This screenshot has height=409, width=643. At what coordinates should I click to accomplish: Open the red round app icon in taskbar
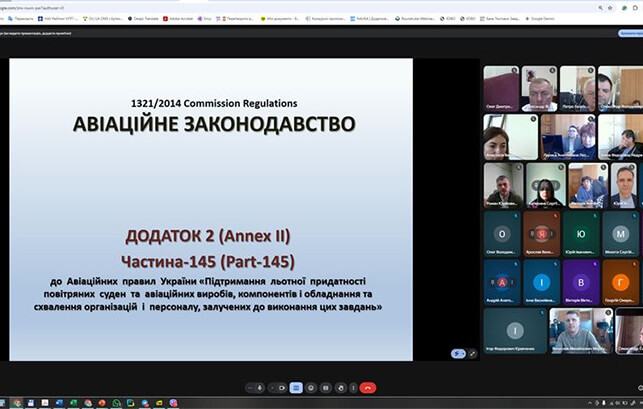pos(102,403)
